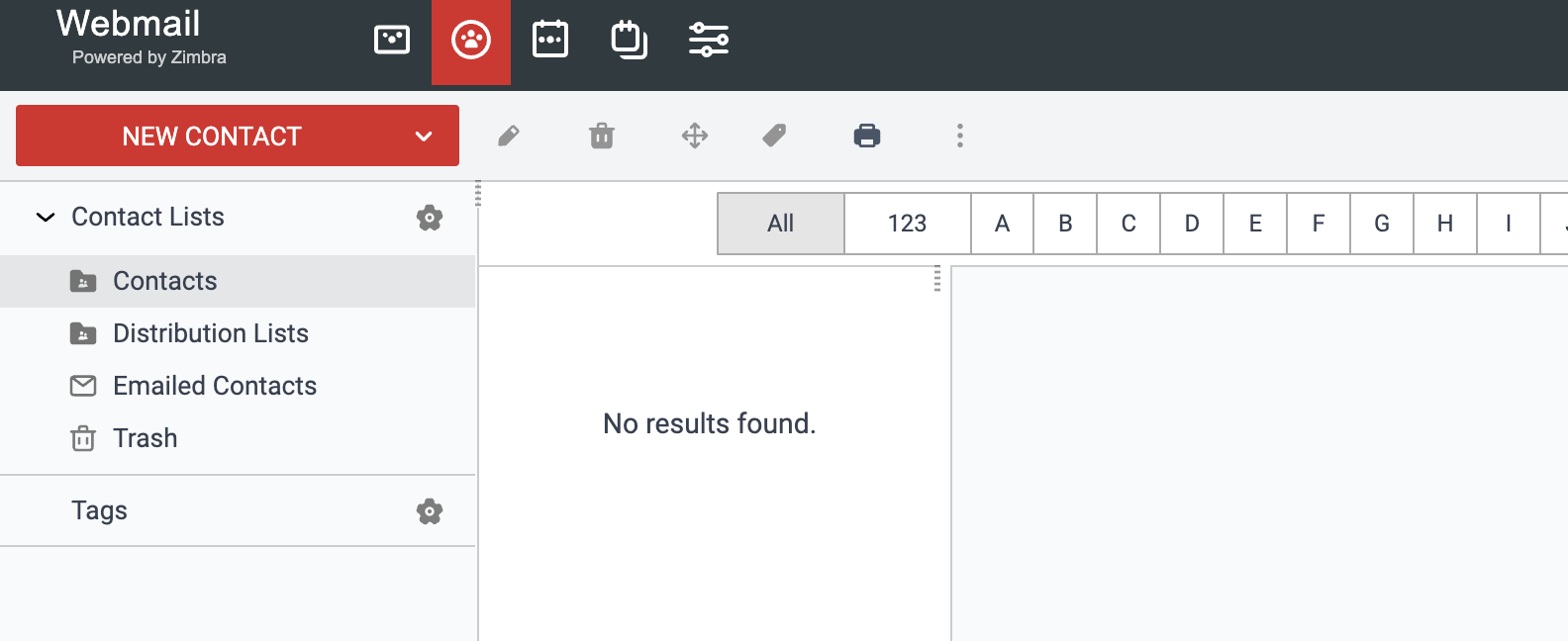The image size is (1568, 641).
Task: Click the Webmail logo text
Action: (x=129, y=24)
